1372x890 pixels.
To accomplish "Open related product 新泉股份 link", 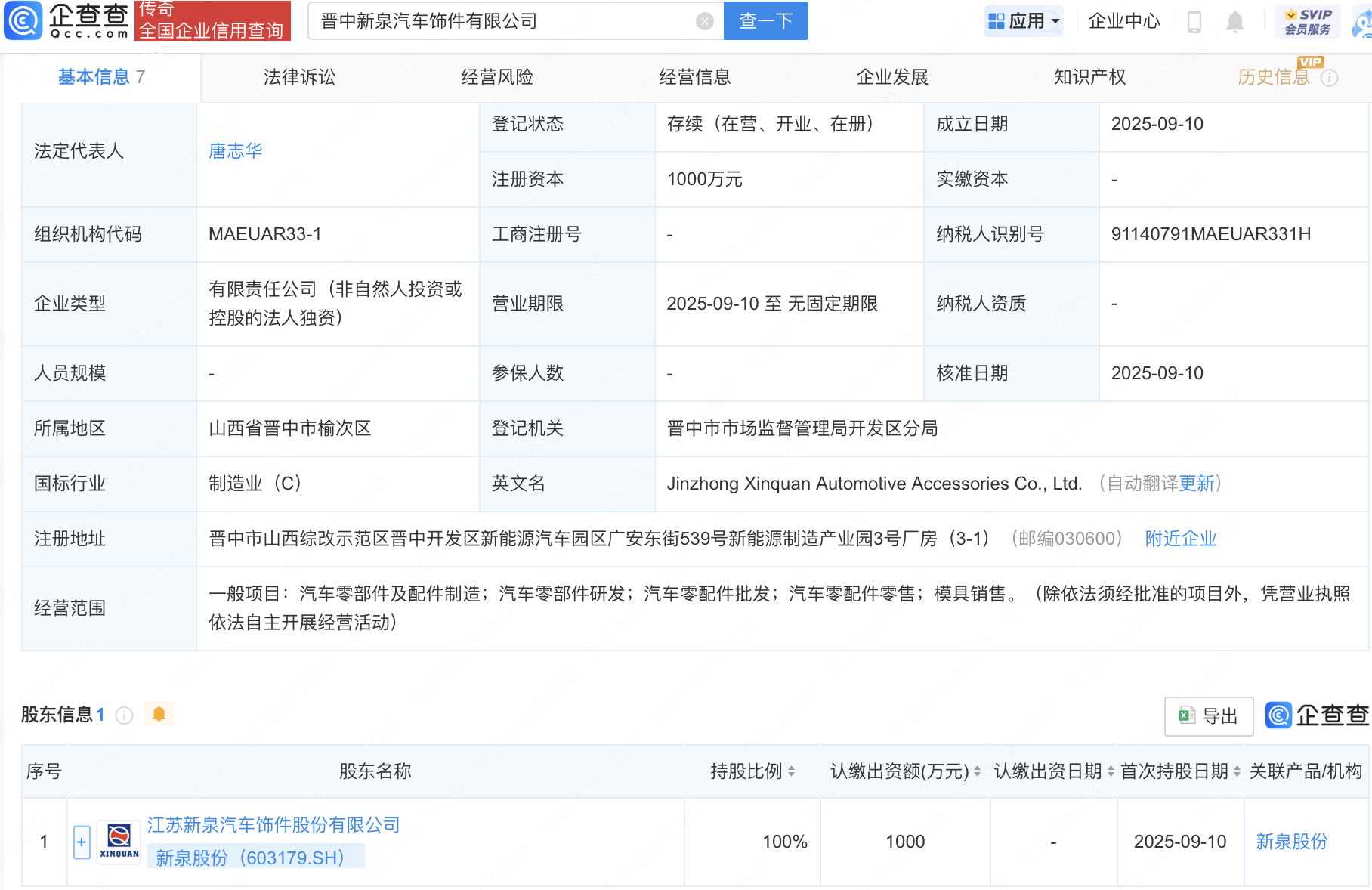I will [1292, 842].
